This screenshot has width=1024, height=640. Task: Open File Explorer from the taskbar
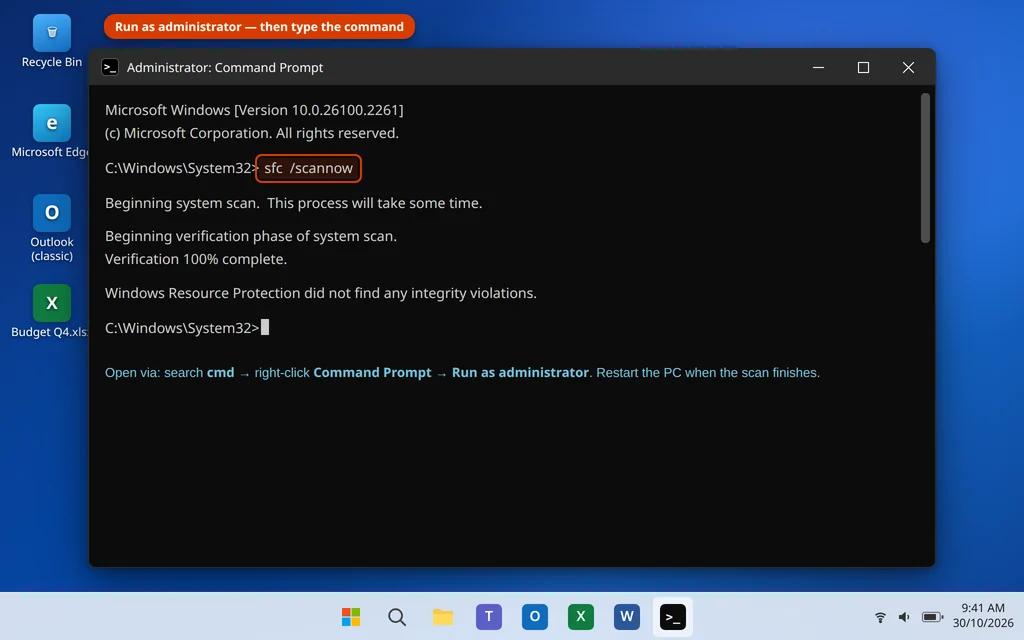(x=443, y=616)
